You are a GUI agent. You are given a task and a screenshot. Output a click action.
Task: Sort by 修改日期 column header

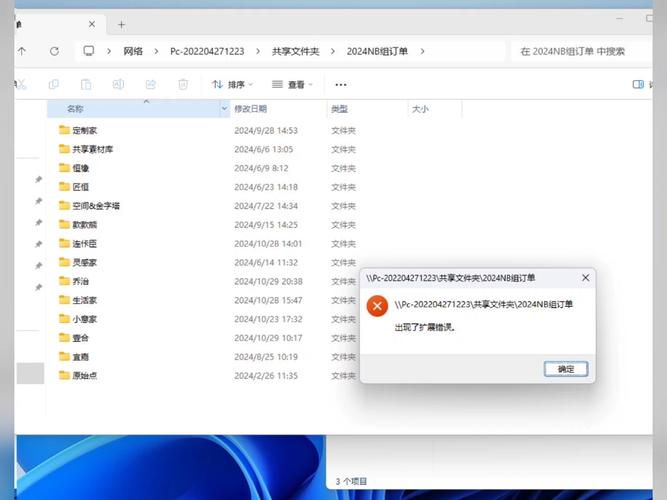(251, 109)
